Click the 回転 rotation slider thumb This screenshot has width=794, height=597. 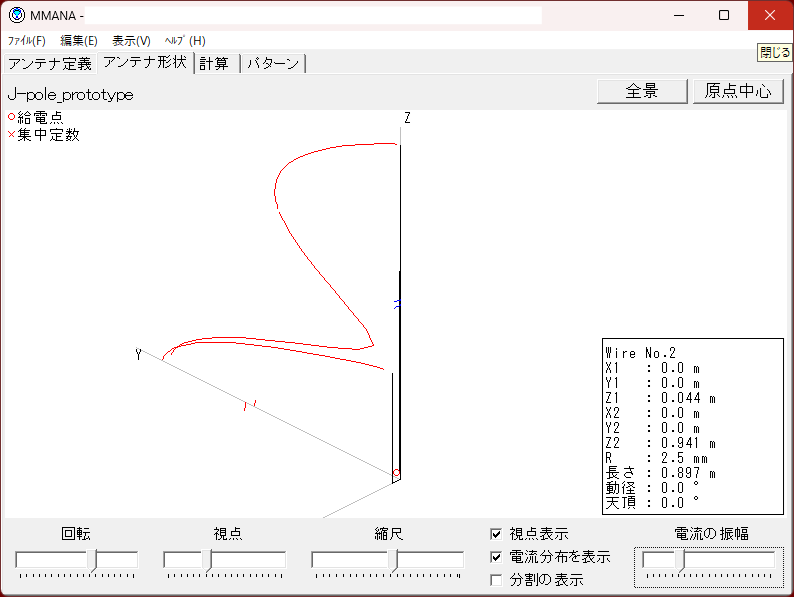pyautogui.click(x=93, y=560)
